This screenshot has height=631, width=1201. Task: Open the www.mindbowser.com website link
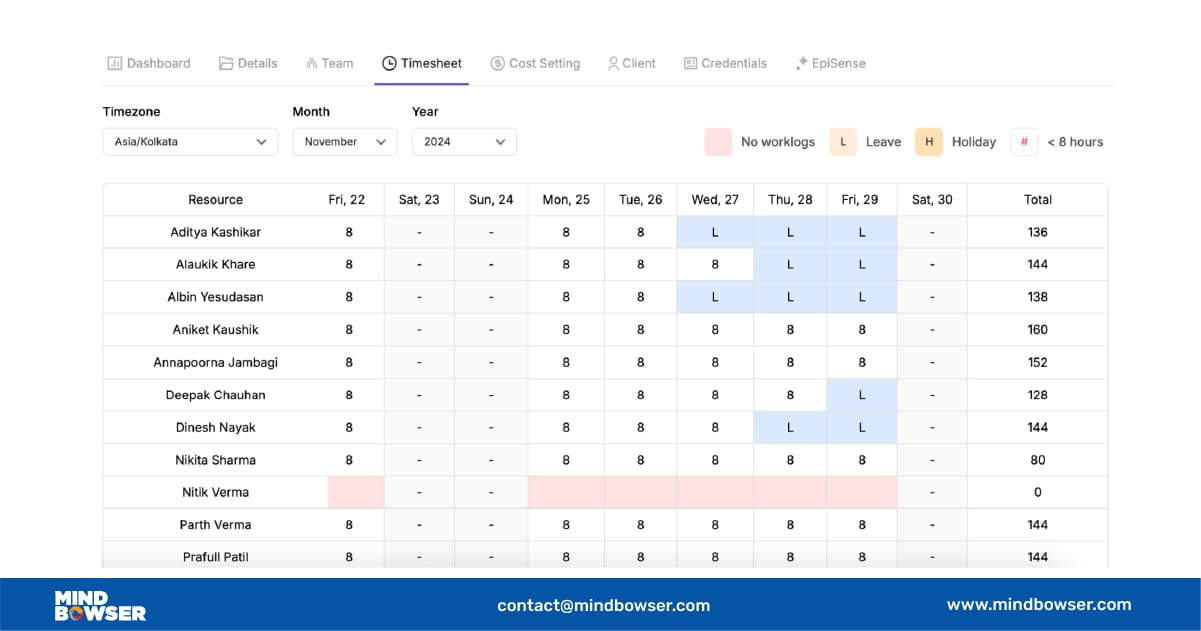(1037, 604)
